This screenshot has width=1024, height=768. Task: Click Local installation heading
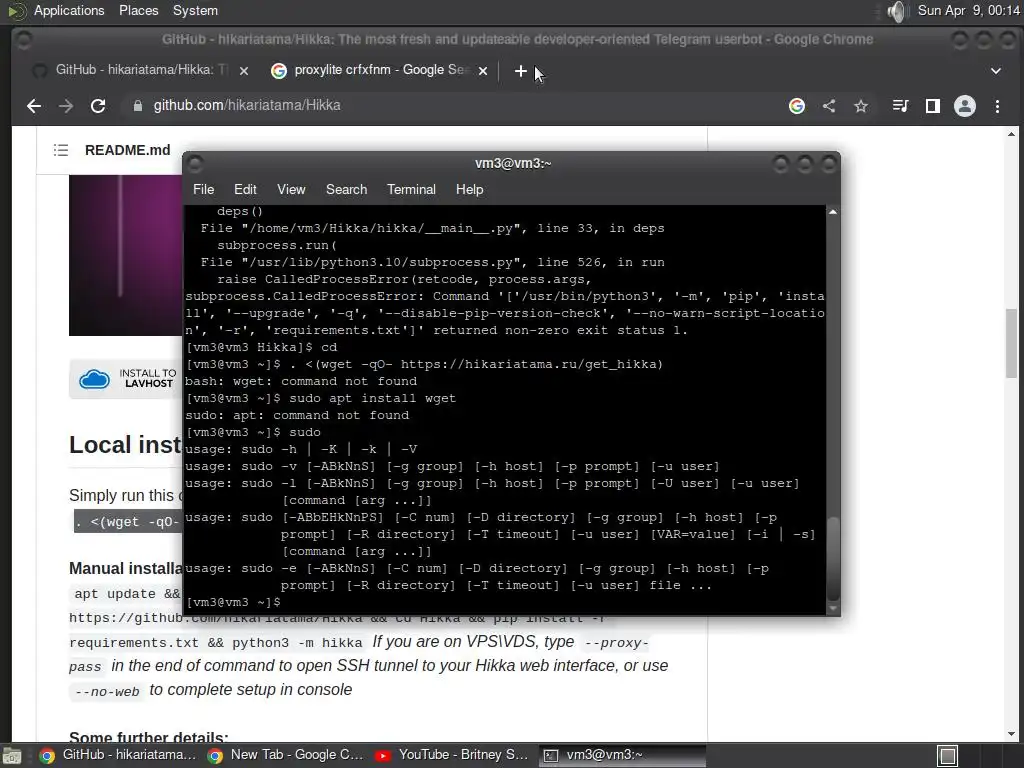pyautogui.click(x=125, y=445)
